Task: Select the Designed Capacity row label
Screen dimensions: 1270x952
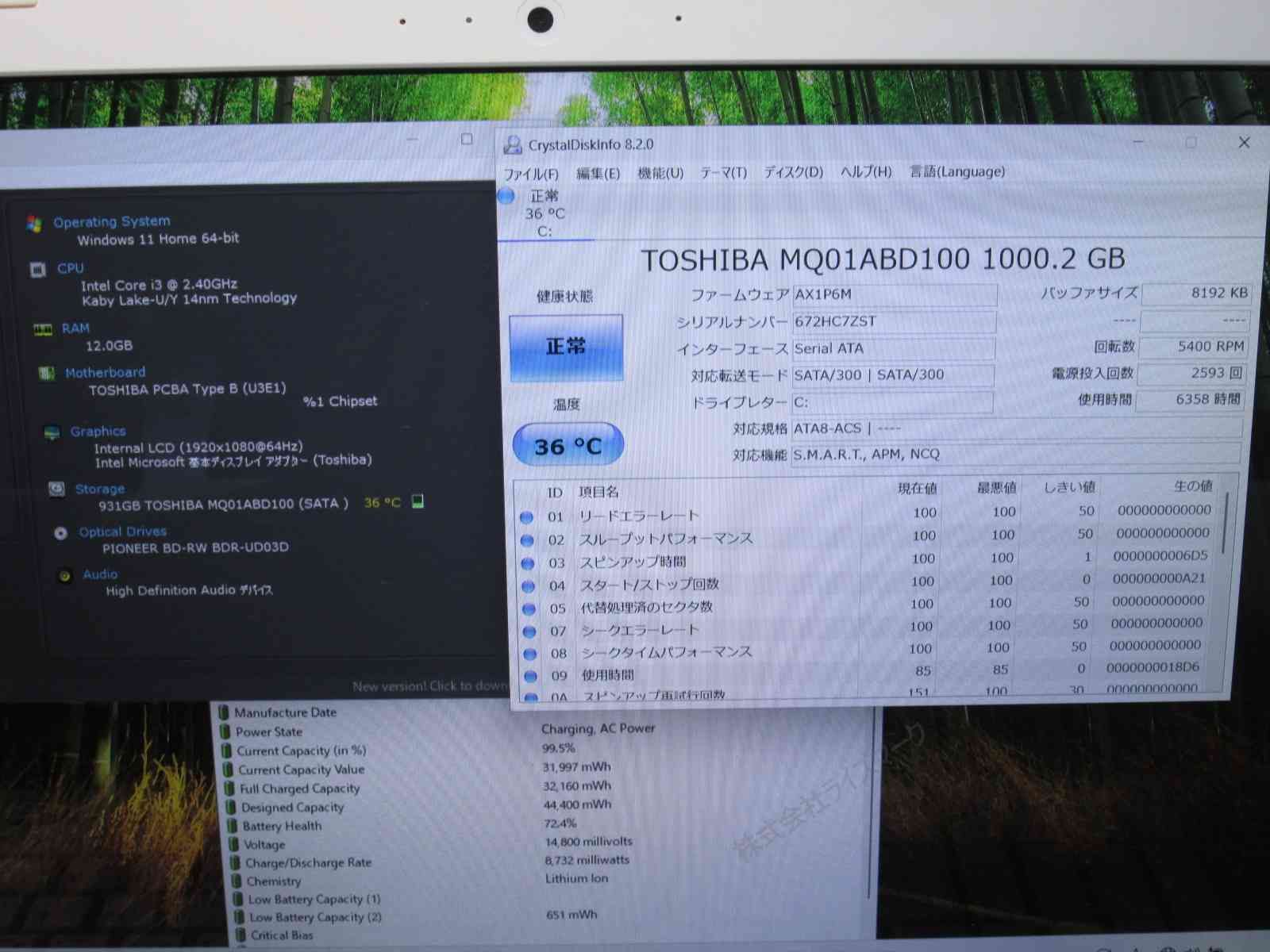Action: pos(293,808)
